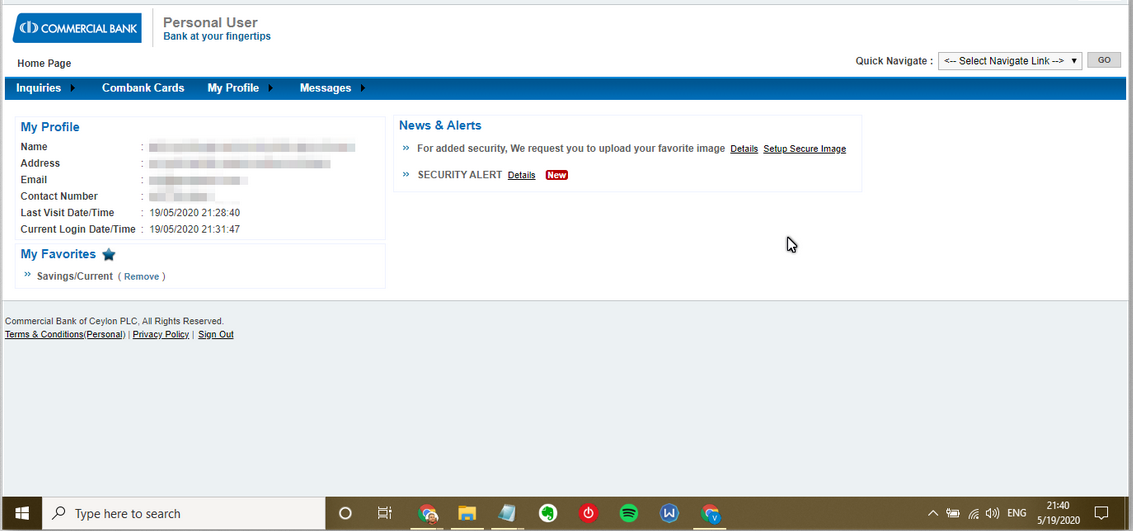Click bullet arrow beside added security notice
1133x531 pixels.
point(406,147)
